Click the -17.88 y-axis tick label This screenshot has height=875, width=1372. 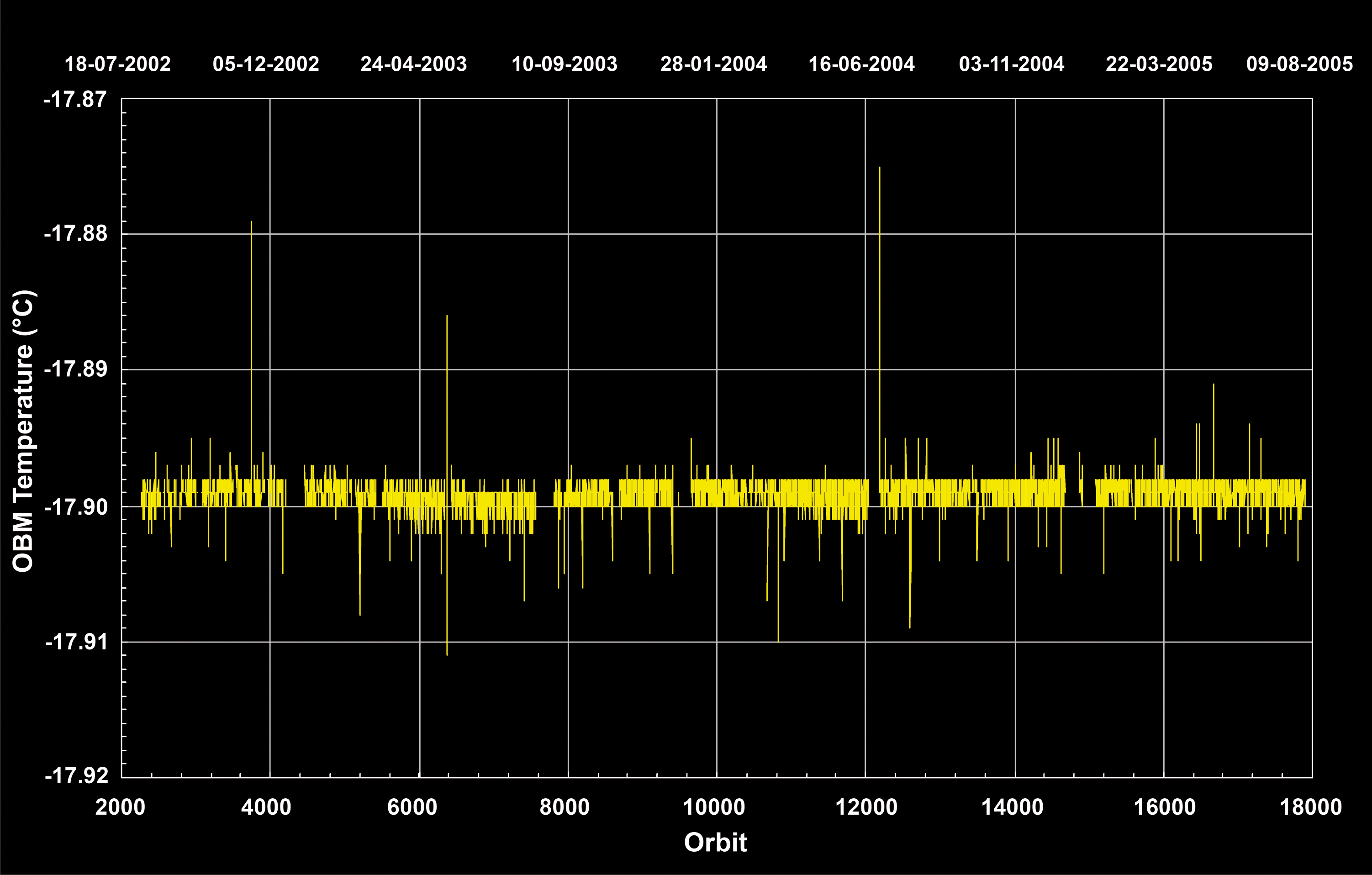click(x=75, y=233)
